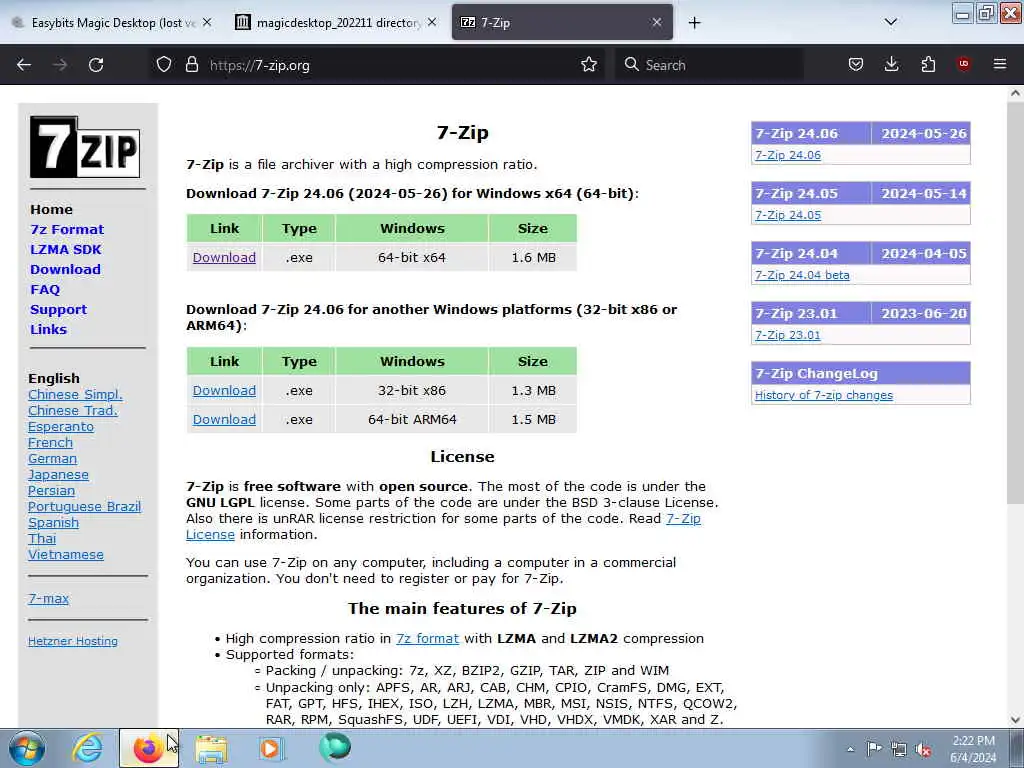
Task: Open the 7z format link
Action: pyautogui.click(x=427, y=639)
